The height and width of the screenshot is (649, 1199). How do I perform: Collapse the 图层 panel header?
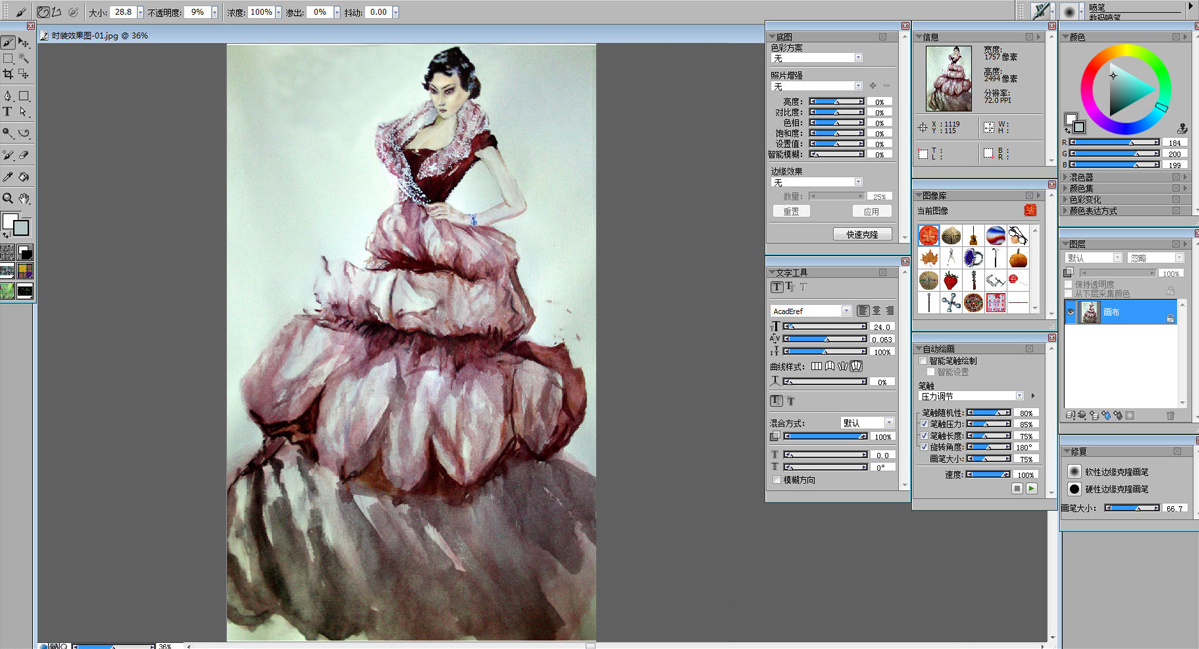pyautogui.click(x=1066, y=244)
